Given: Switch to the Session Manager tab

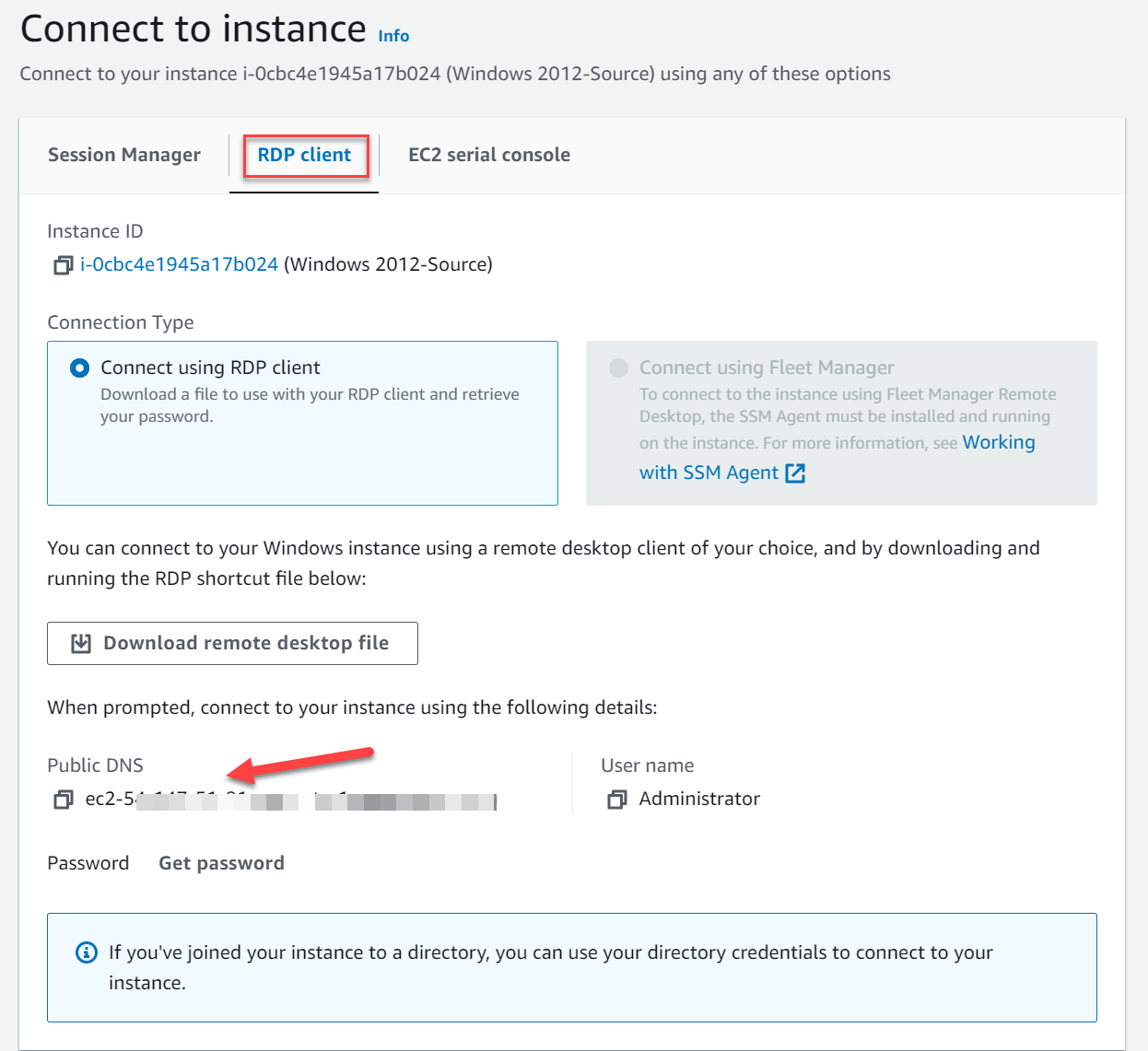Looking at the screenshot, I should [124, 155].
